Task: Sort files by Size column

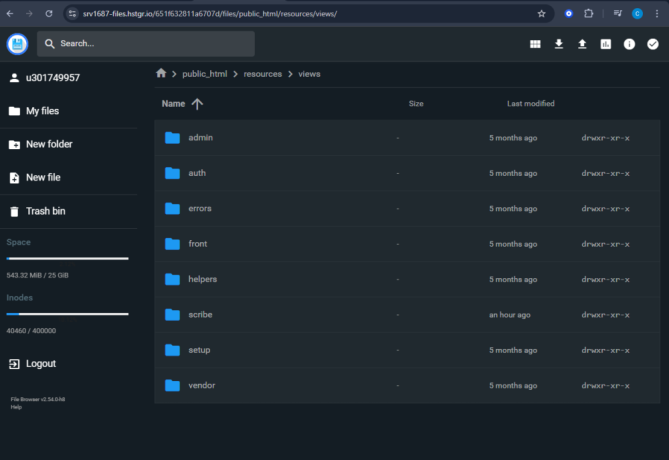Action: click(416, 104)
